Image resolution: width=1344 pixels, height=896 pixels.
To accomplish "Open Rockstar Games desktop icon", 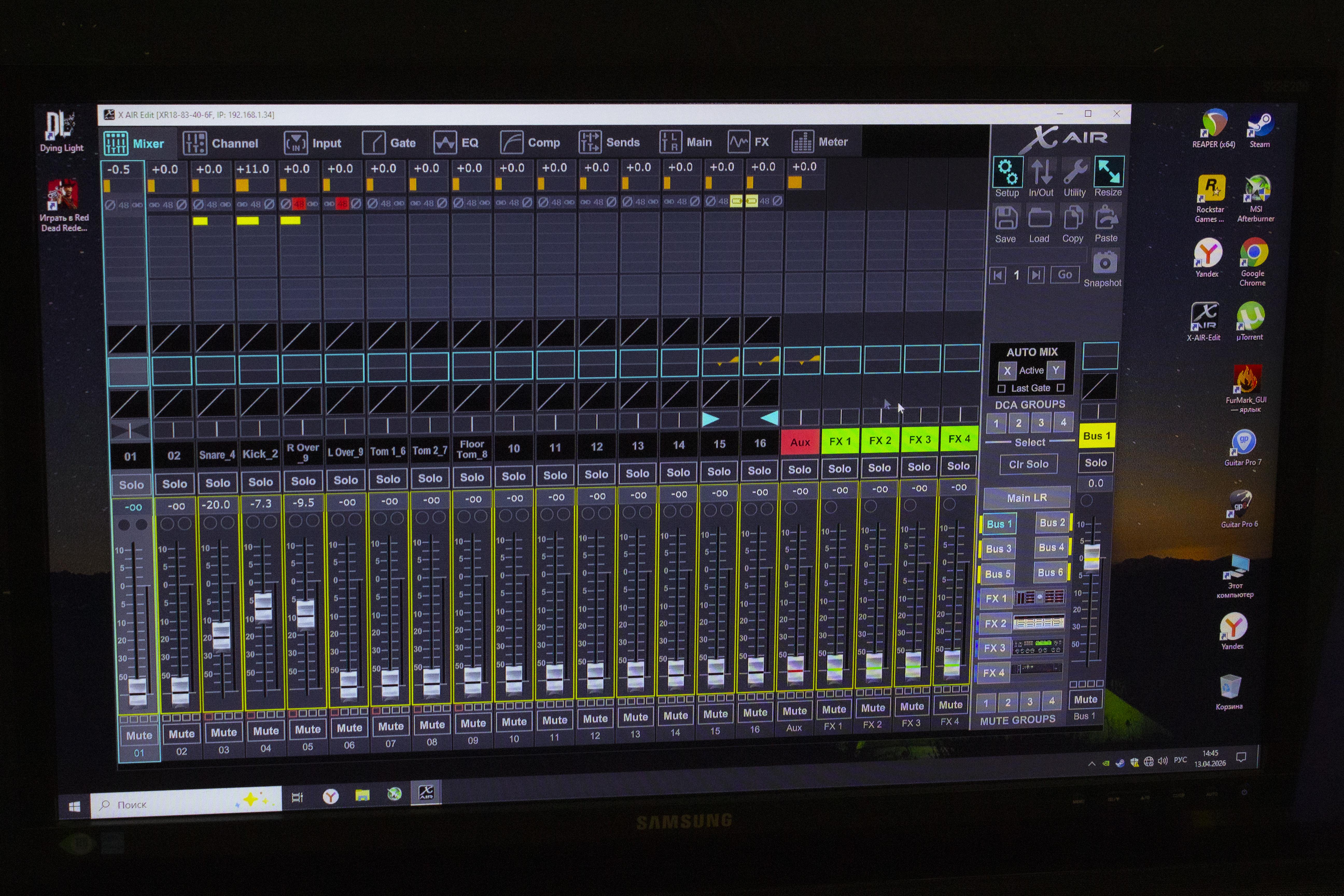I will pos(1210,199).
